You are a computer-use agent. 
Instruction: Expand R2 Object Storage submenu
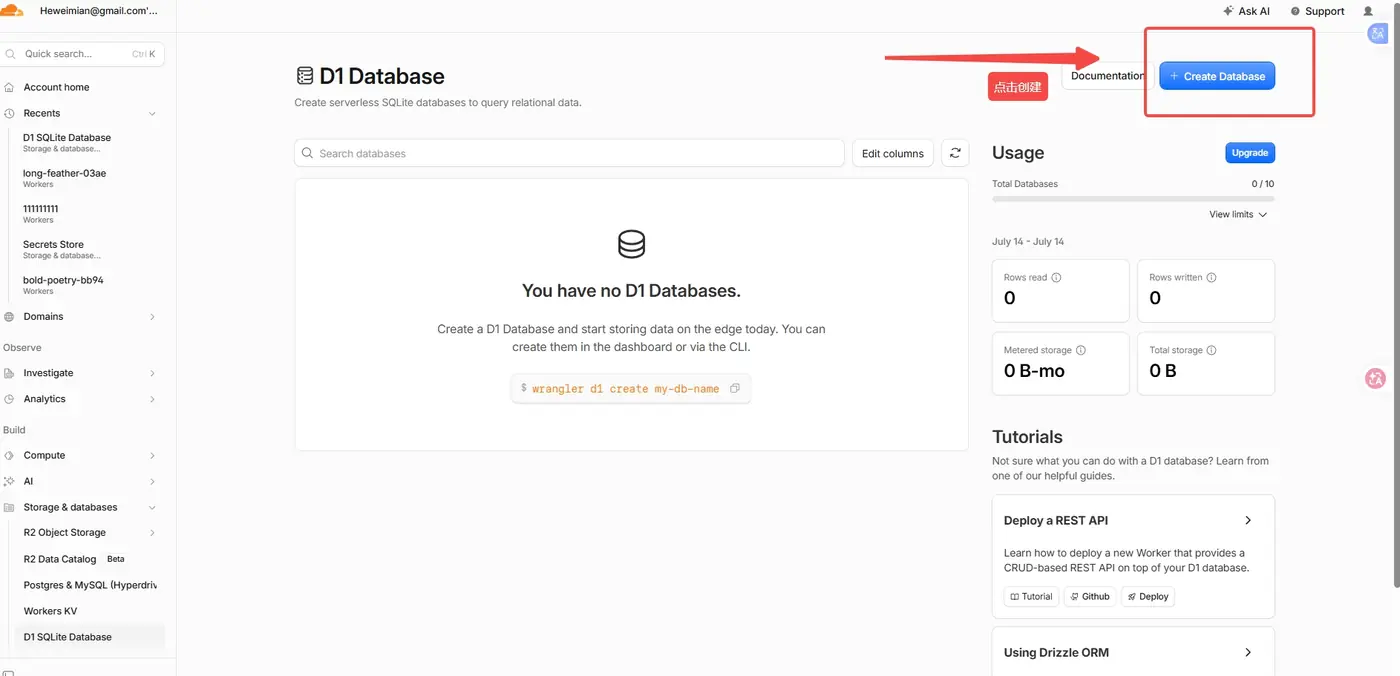[152, 533]
